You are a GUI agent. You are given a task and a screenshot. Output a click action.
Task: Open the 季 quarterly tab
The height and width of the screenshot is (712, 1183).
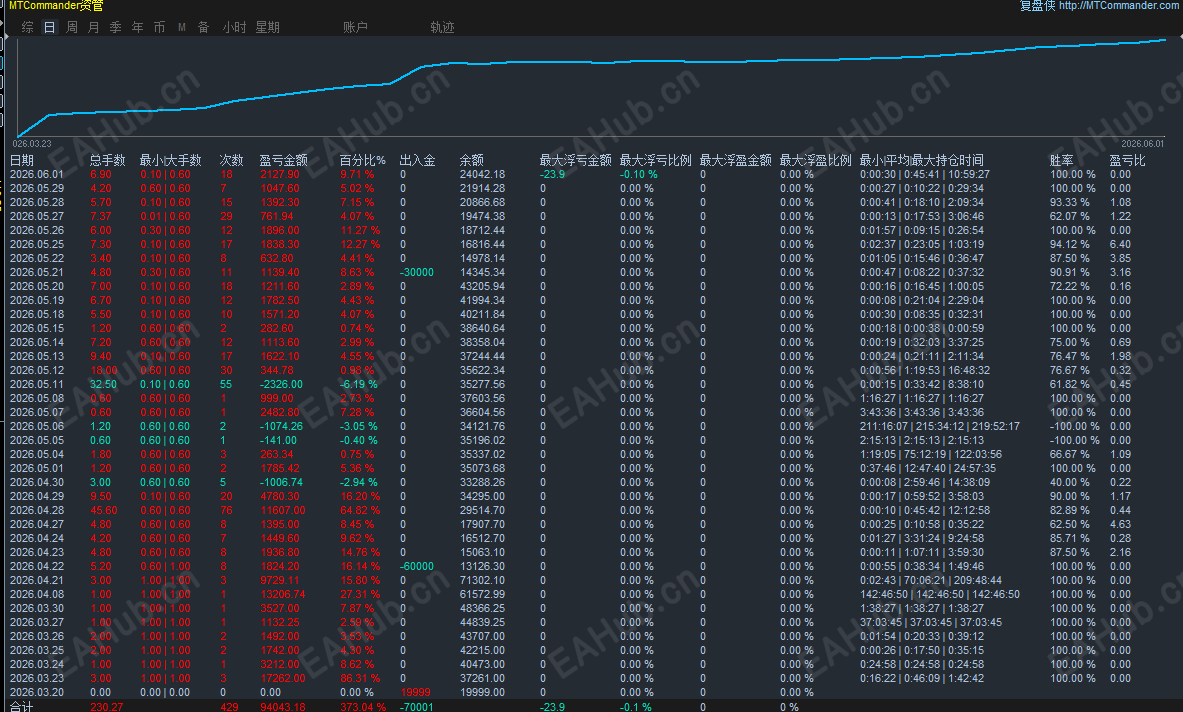point(115,27)
